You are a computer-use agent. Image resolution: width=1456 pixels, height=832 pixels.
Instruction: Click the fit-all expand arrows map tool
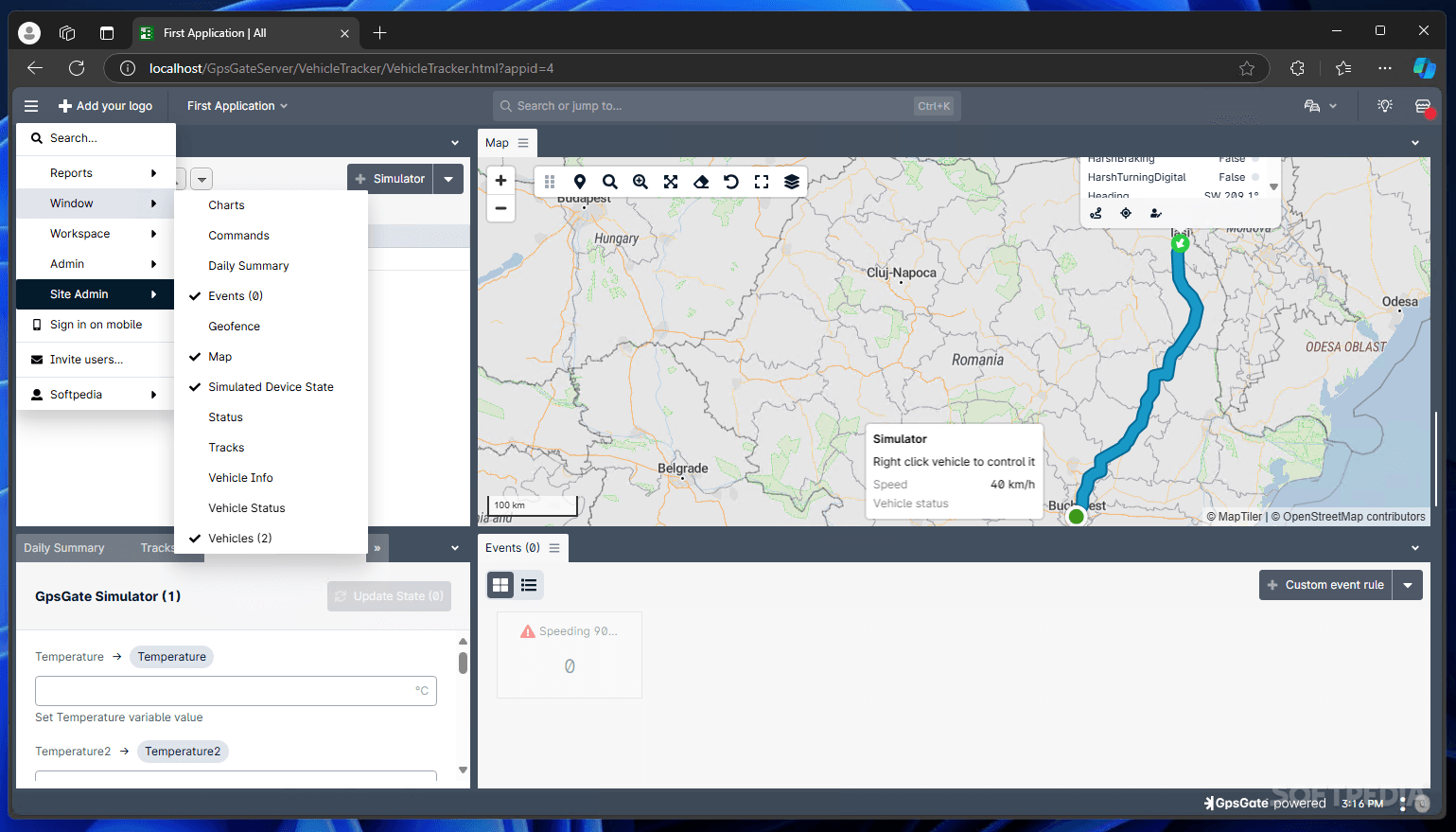point(671,182)
